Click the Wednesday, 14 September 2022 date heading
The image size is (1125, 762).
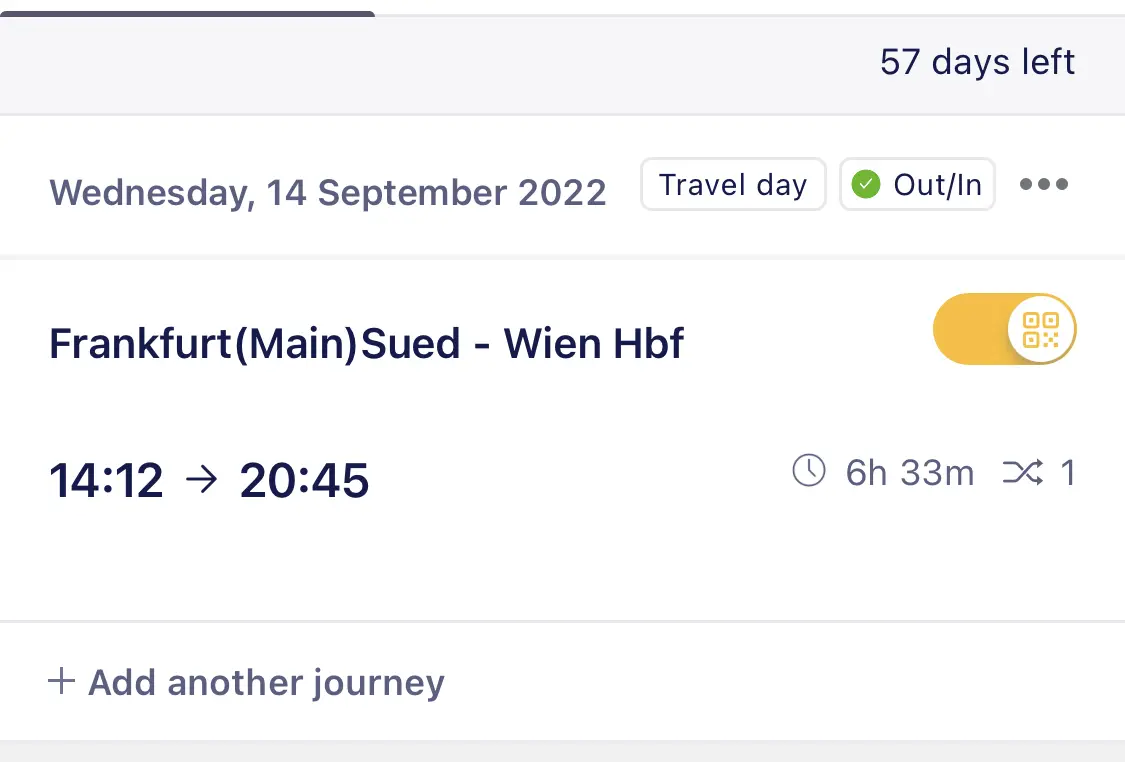328,192
